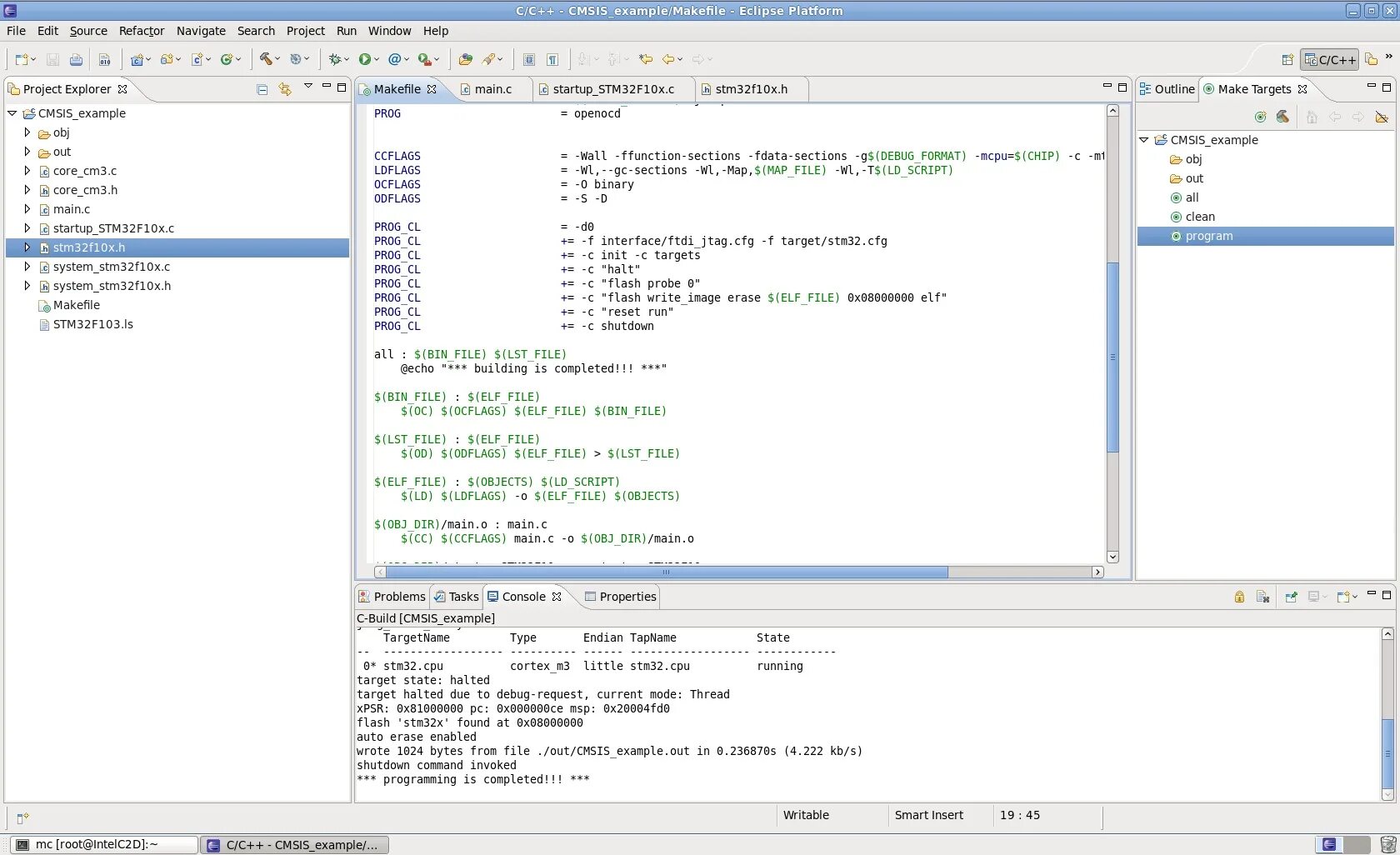
Task: Expand the obj folder in Project Explorer
Action: pyautogui.click(x=27, y=132)
